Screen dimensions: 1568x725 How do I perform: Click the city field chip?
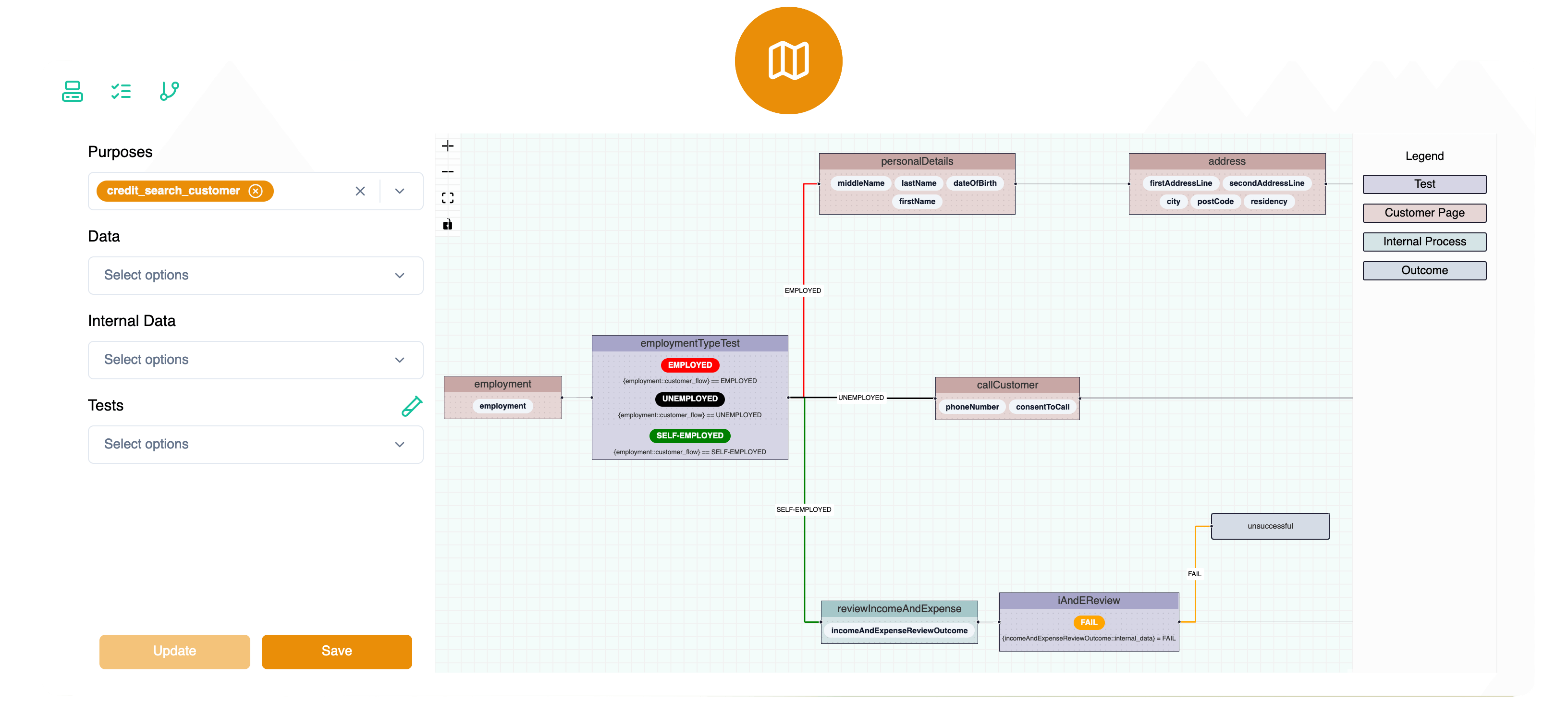click(1173, 202)
